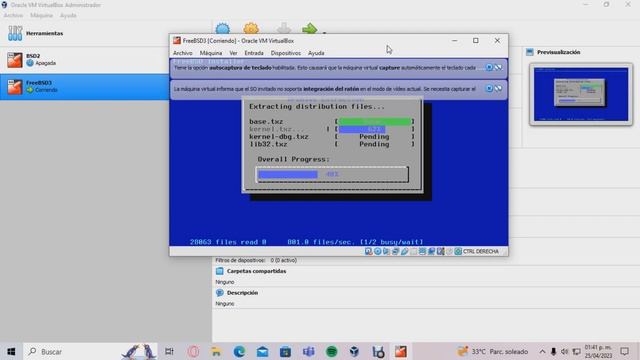Click the base.txz green progress bar

tap(375, 121)
